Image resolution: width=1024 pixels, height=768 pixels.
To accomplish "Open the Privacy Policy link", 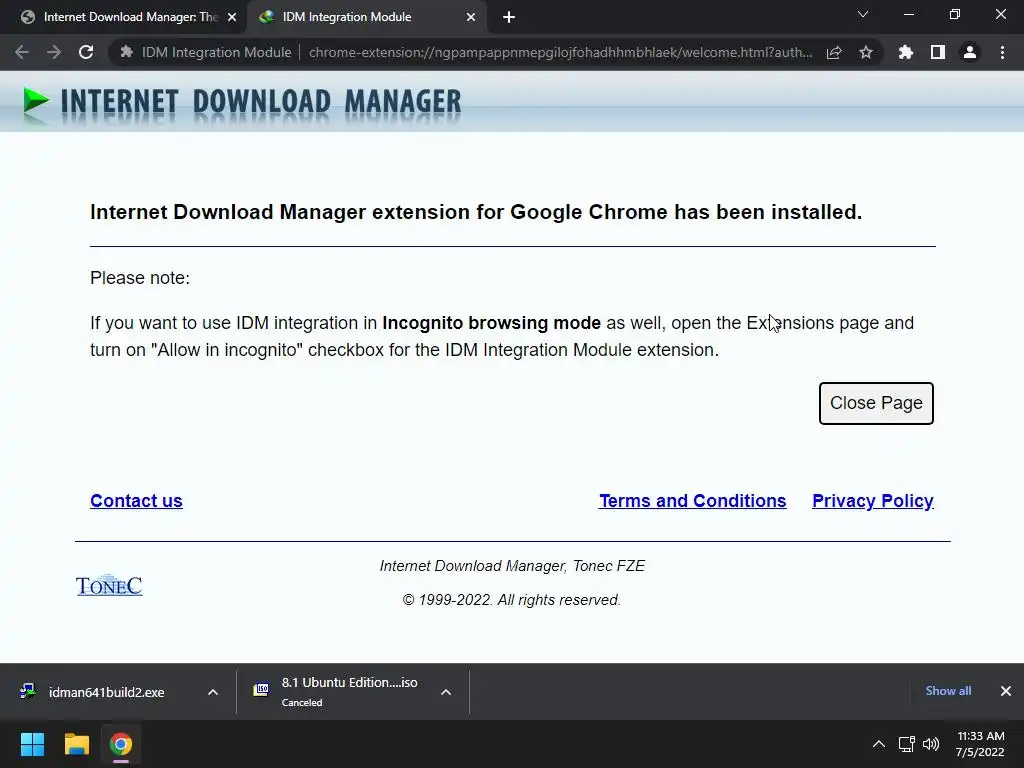I will (x=872, y=501).
